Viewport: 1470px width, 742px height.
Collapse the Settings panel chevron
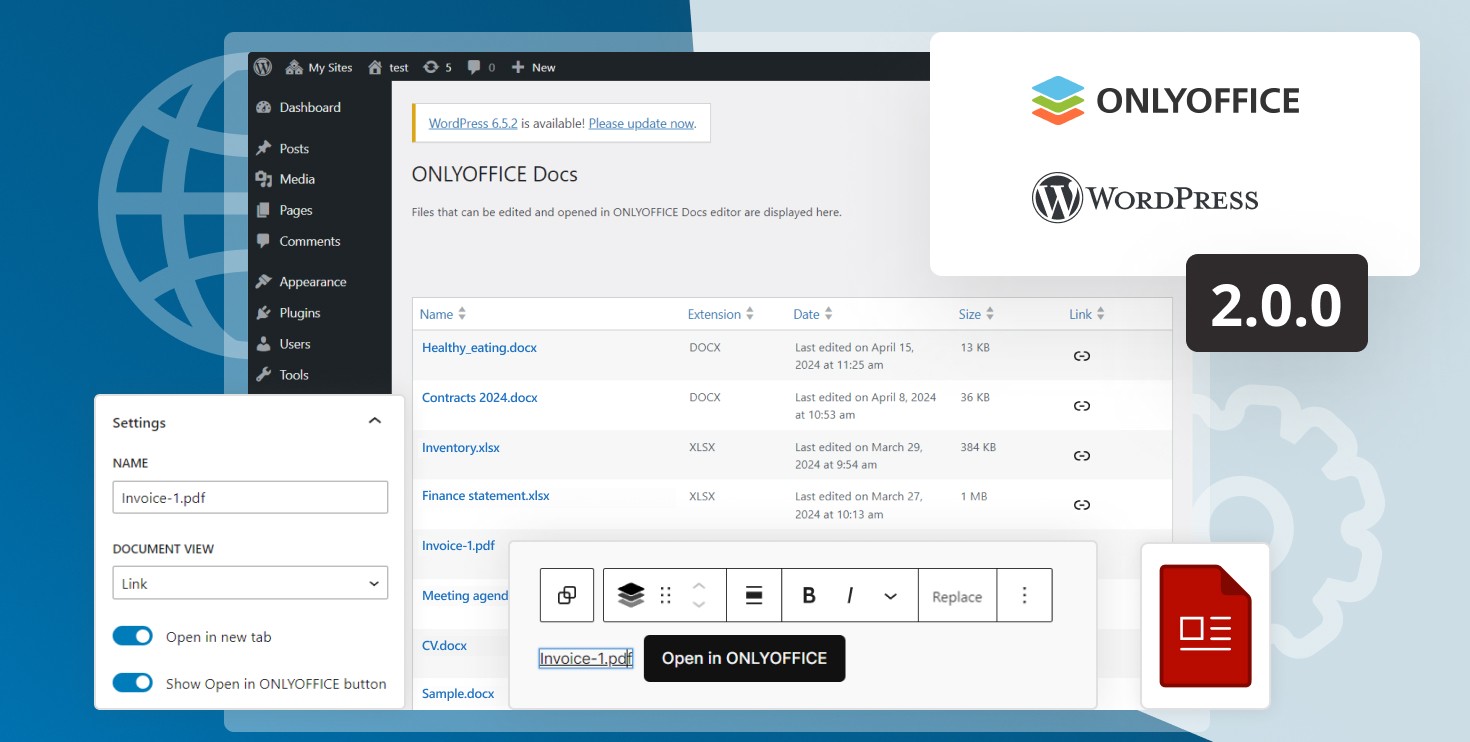click(375, 421)
